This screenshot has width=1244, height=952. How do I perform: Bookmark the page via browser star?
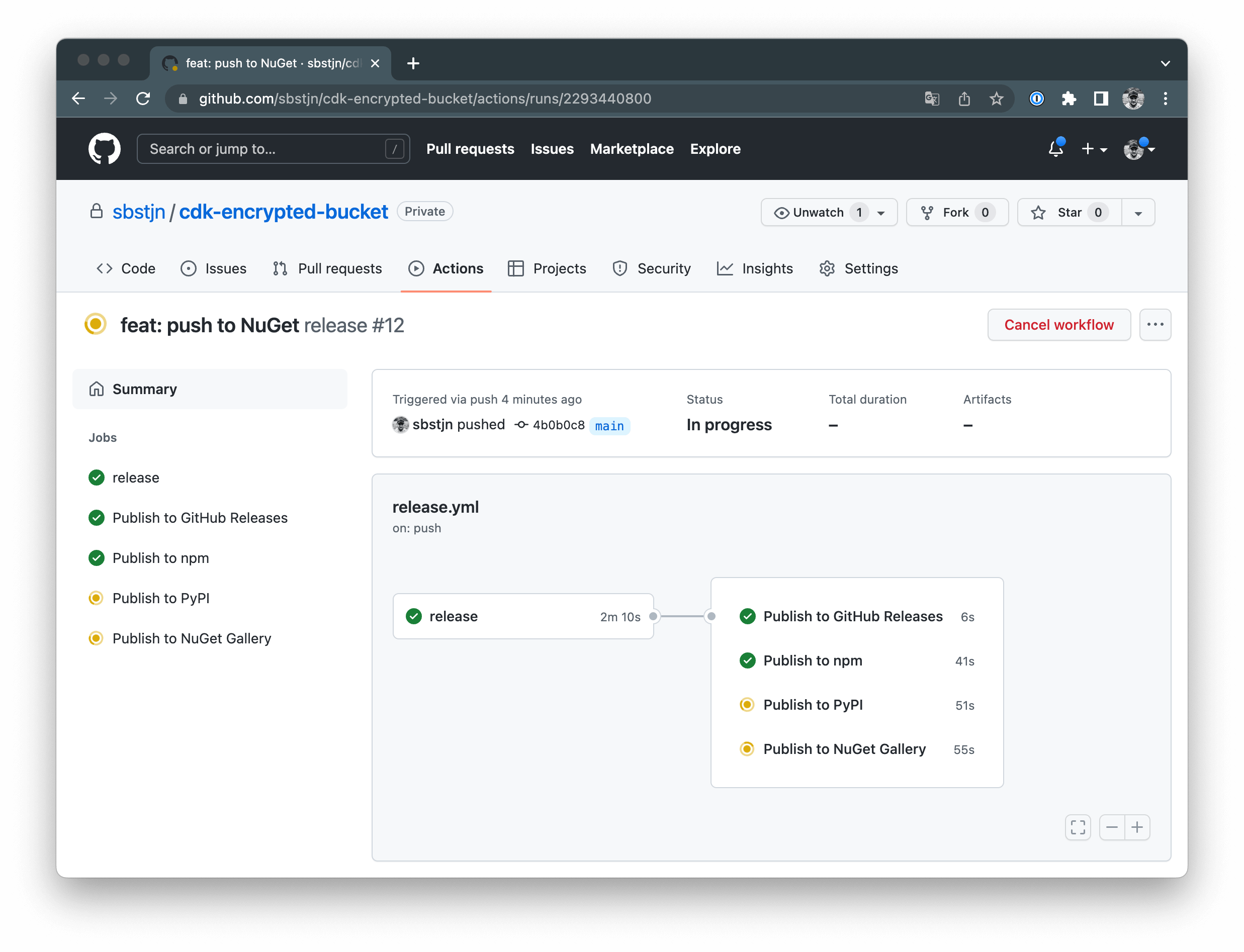996,98
